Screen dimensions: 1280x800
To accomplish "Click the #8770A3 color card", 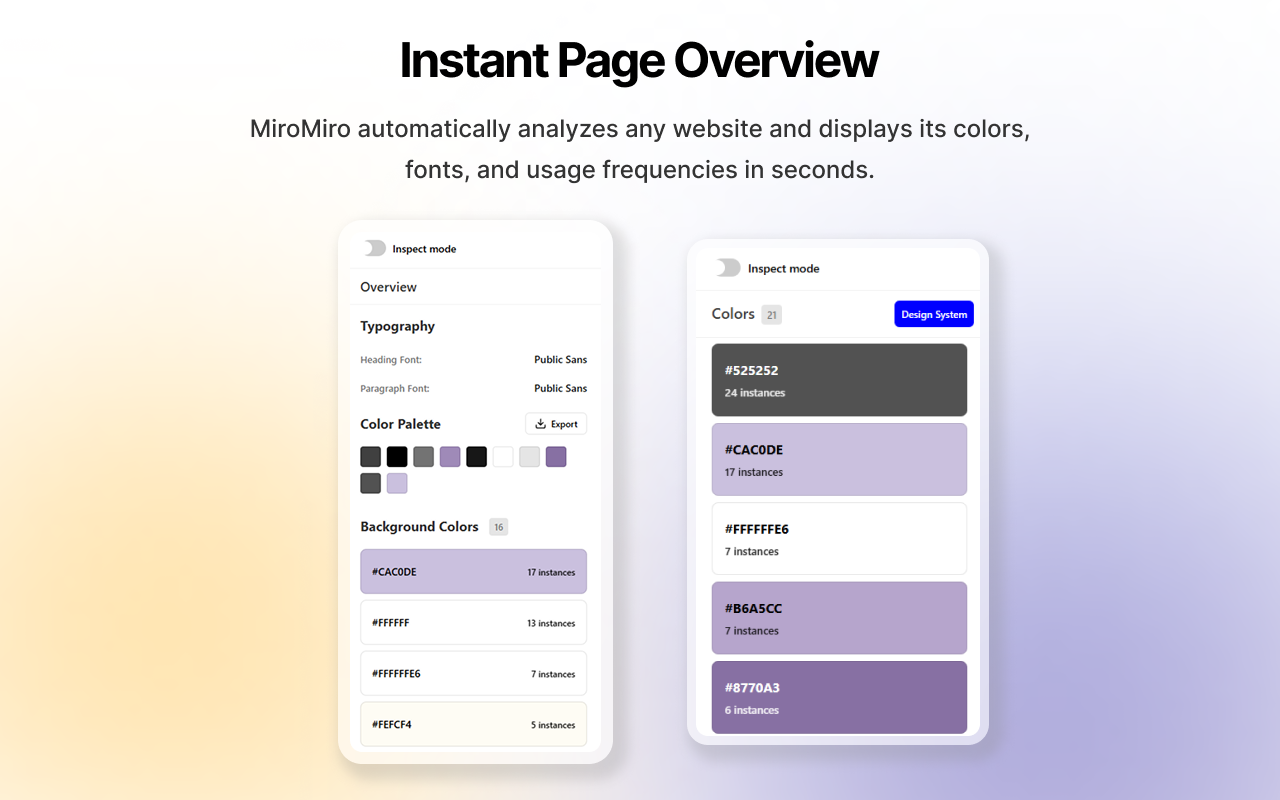I will tap(839, 698).
